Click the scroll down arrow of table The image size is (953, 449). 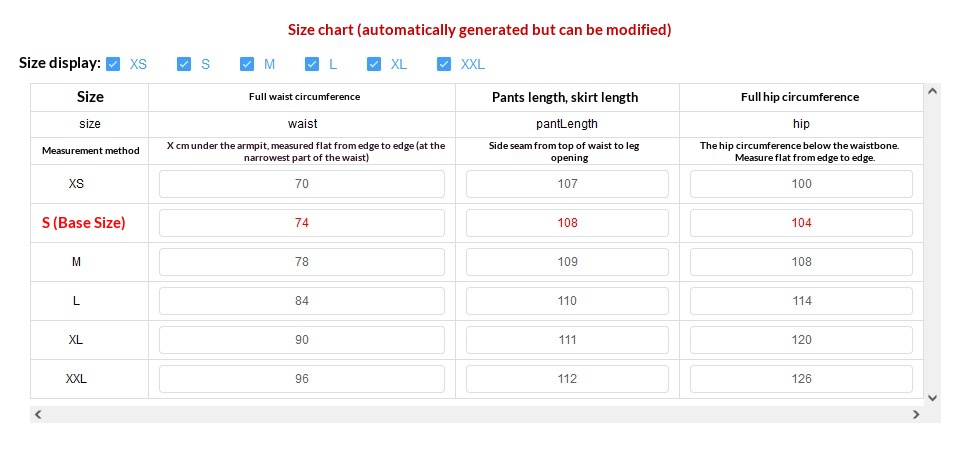click(x=932, y=397)
